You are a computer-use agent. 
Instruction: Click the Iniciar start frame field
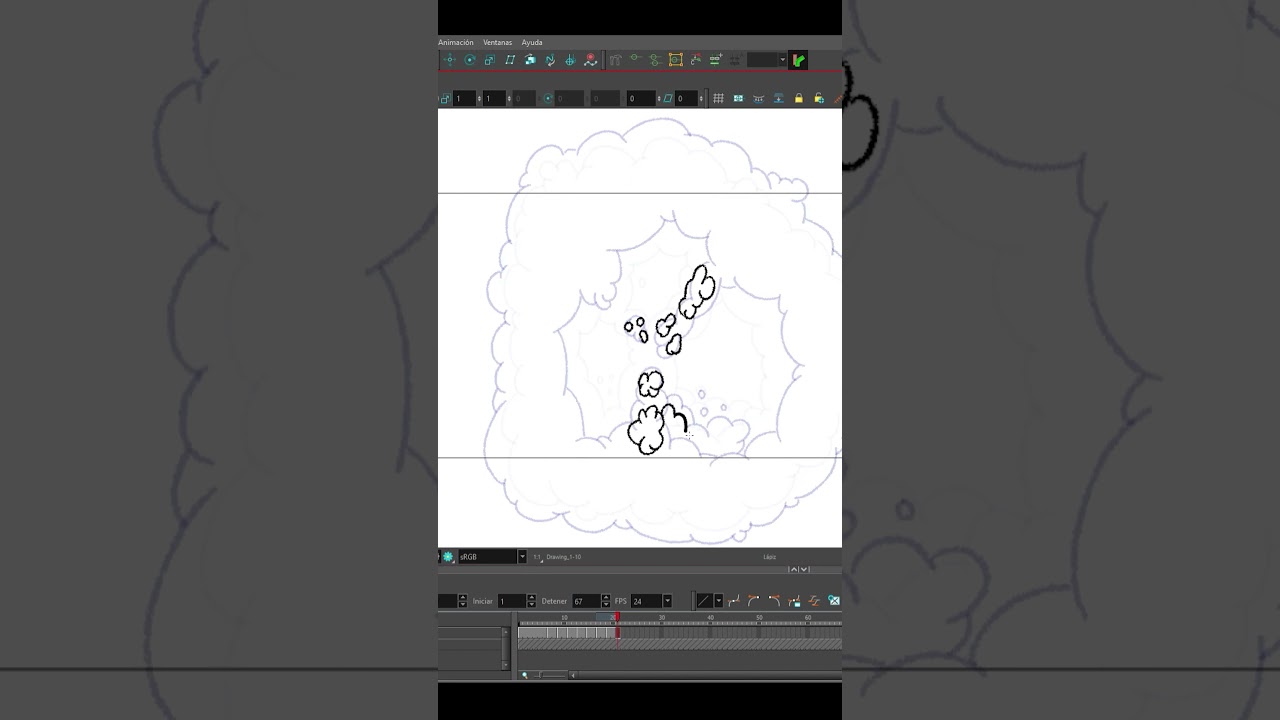pyautogui.click(x=511, y=601)
